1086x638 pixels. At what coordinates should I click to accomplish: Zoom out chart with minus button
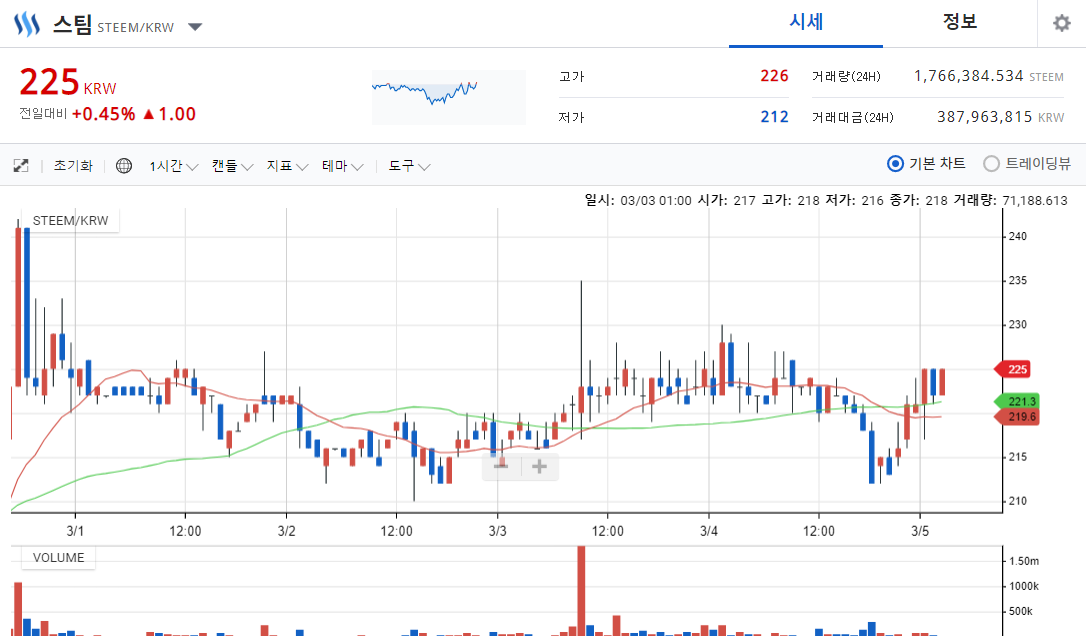pos(501,467)
